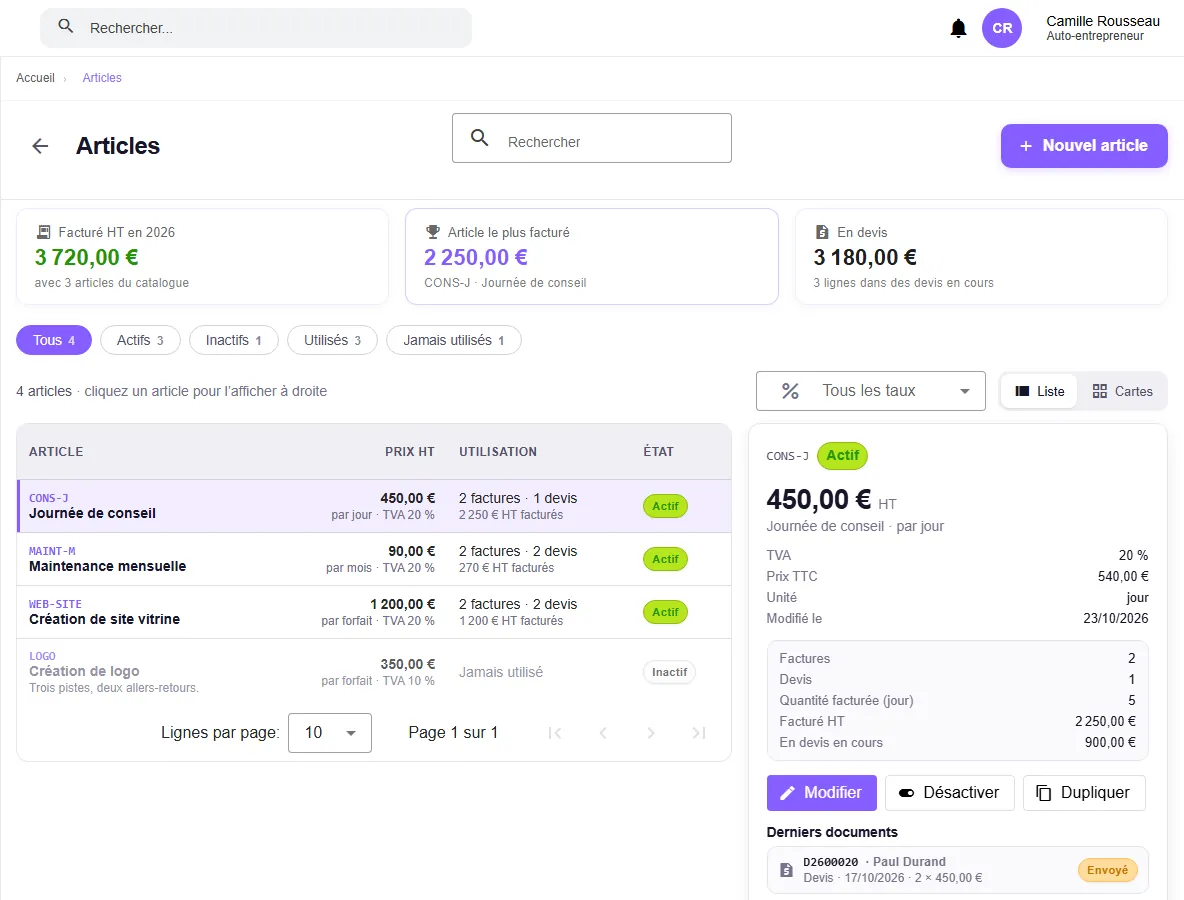Click the invoice icon on Facturé HT card
This screenshot has width=1184, height=900.
[44, 232]
